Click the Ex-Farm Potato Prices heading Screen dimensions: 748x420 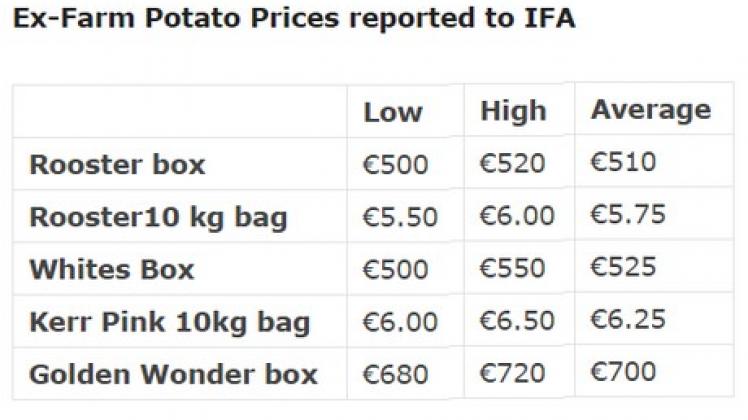click(x=294, y=19)
